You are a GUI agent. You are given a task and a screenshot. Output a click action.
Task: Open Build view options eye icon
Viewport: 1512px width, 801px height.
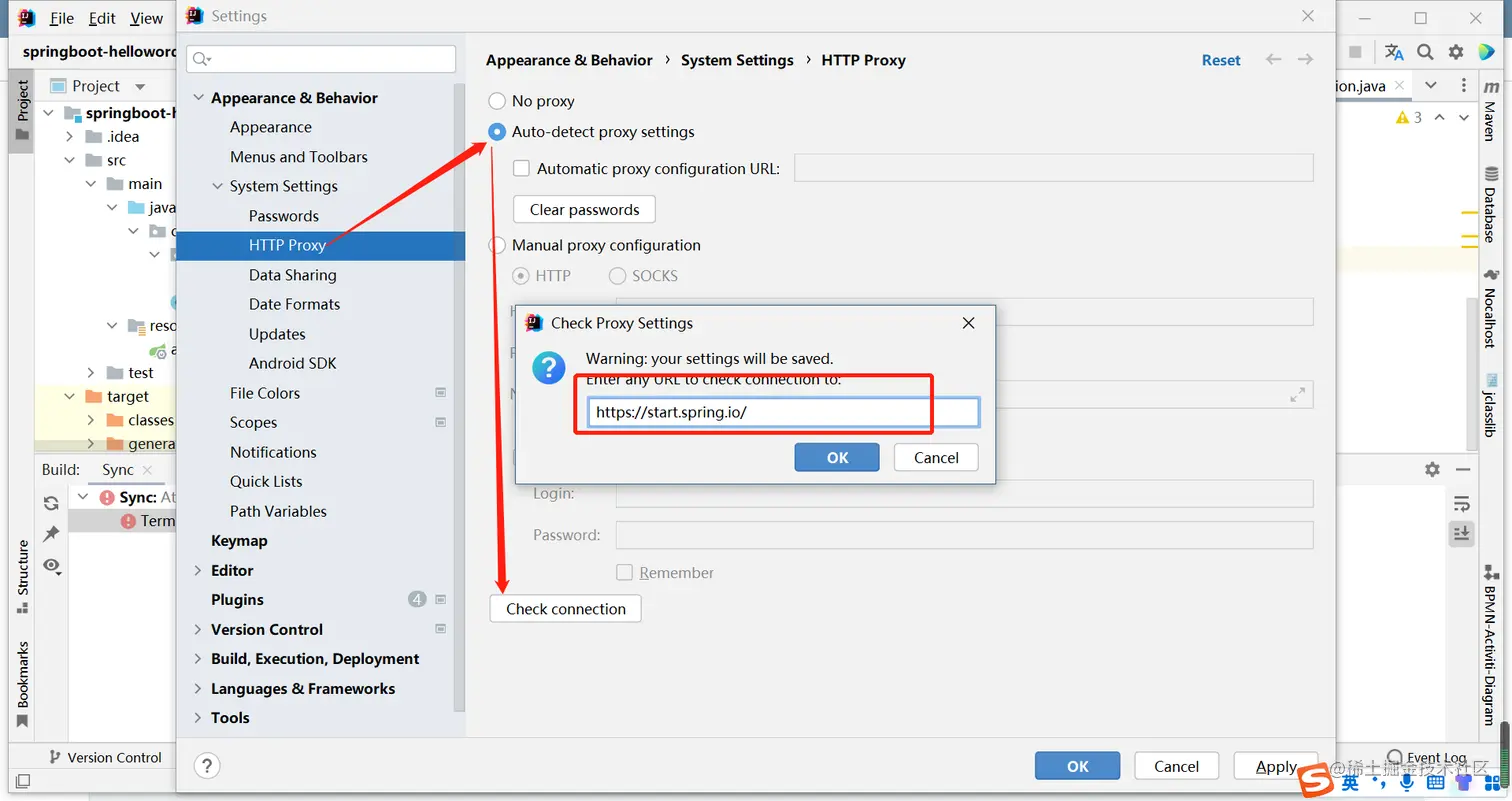click(52, 566)
